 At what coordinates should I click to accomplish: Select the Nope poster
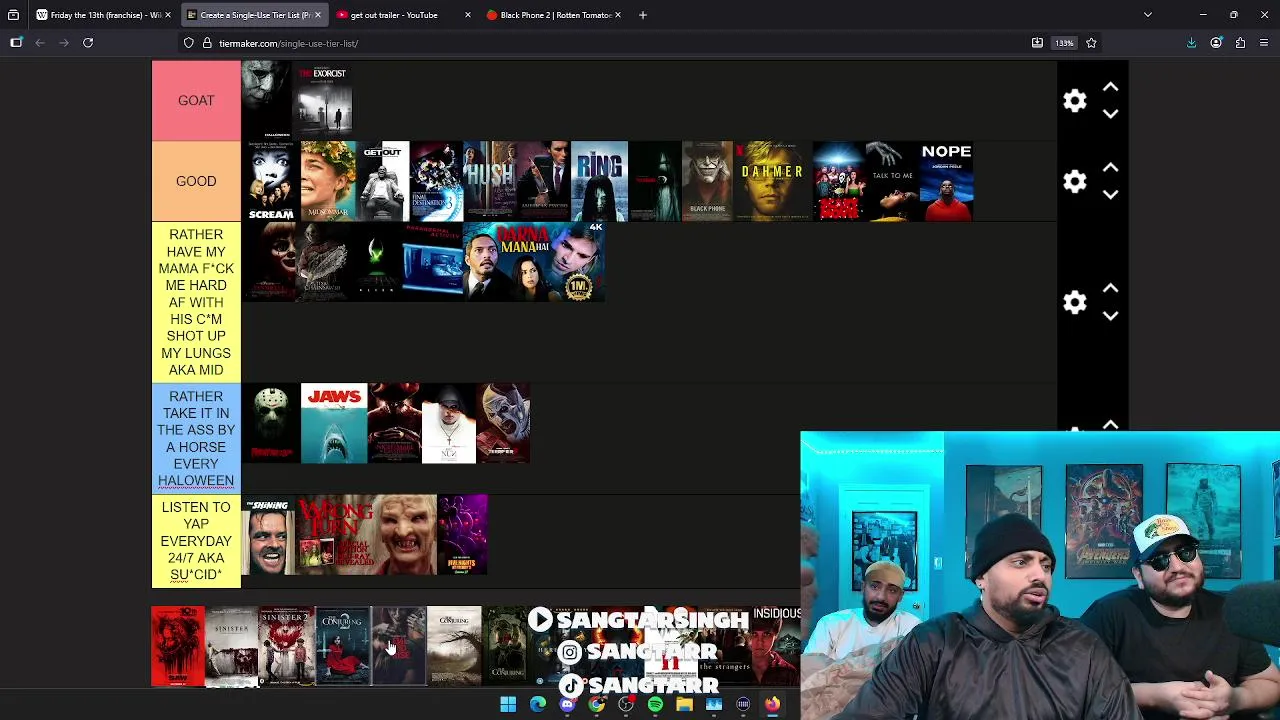(946, 181)
